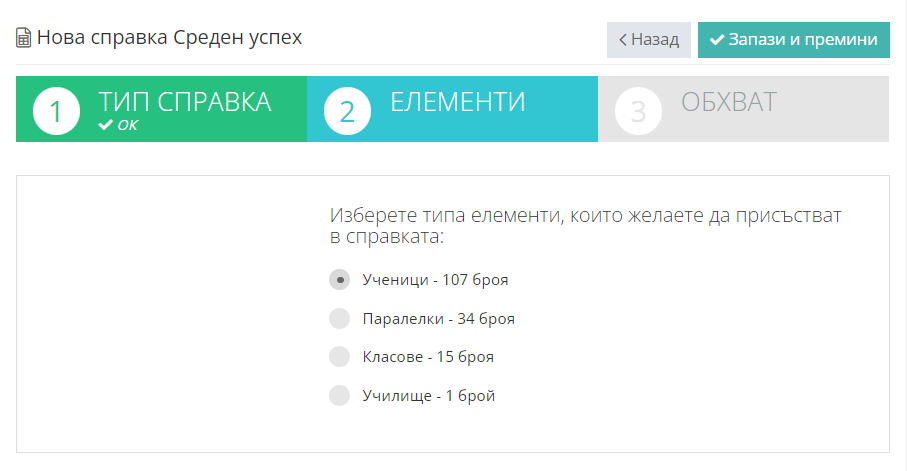Click the label Училище - 1 брой
The height and width of the screenshot is (471, 907).
pyautogui.click(x=429, y=396)
